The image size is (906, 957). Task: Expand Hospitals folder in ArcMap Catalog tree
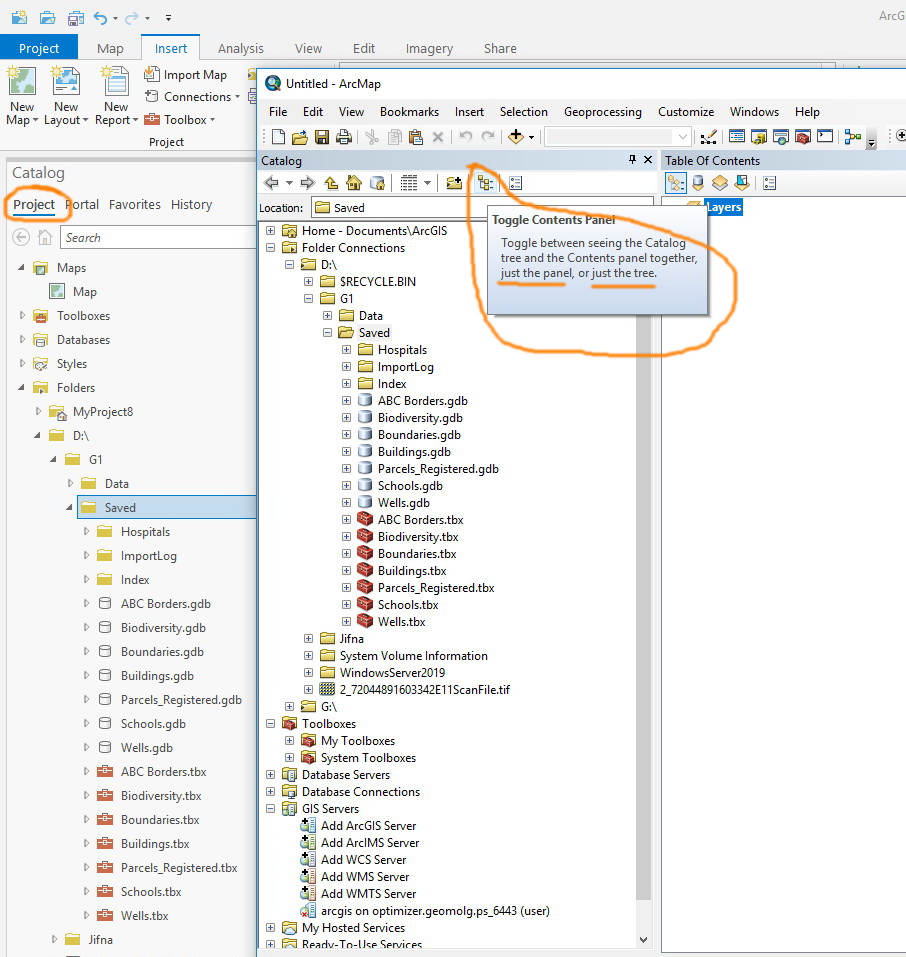(x=346, y=350)
